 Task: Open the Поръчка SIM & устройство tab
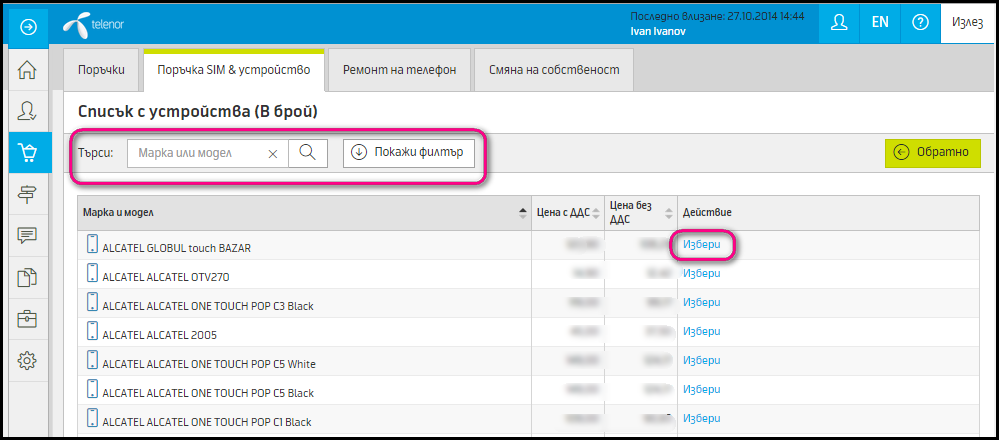click(234, 70)
